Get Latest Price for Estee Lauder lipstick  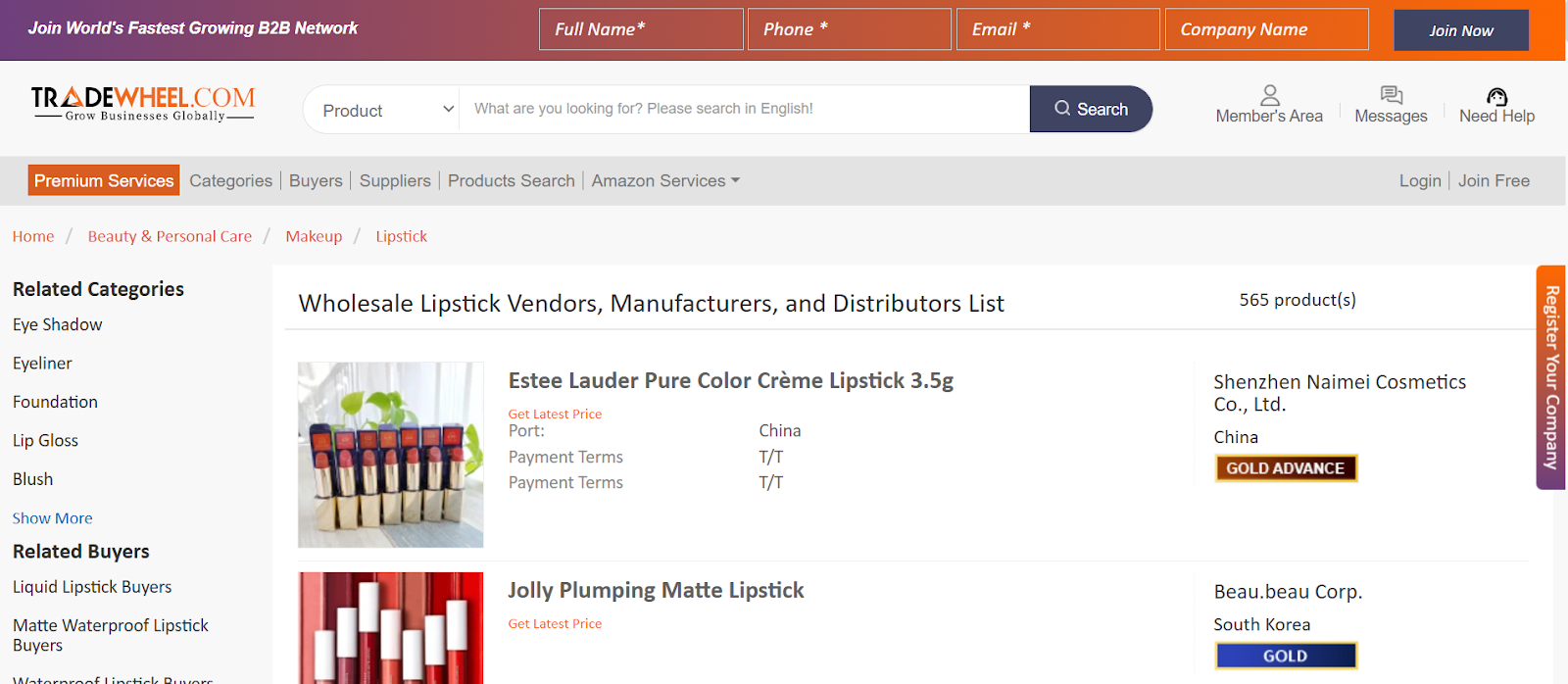point(555,415)
